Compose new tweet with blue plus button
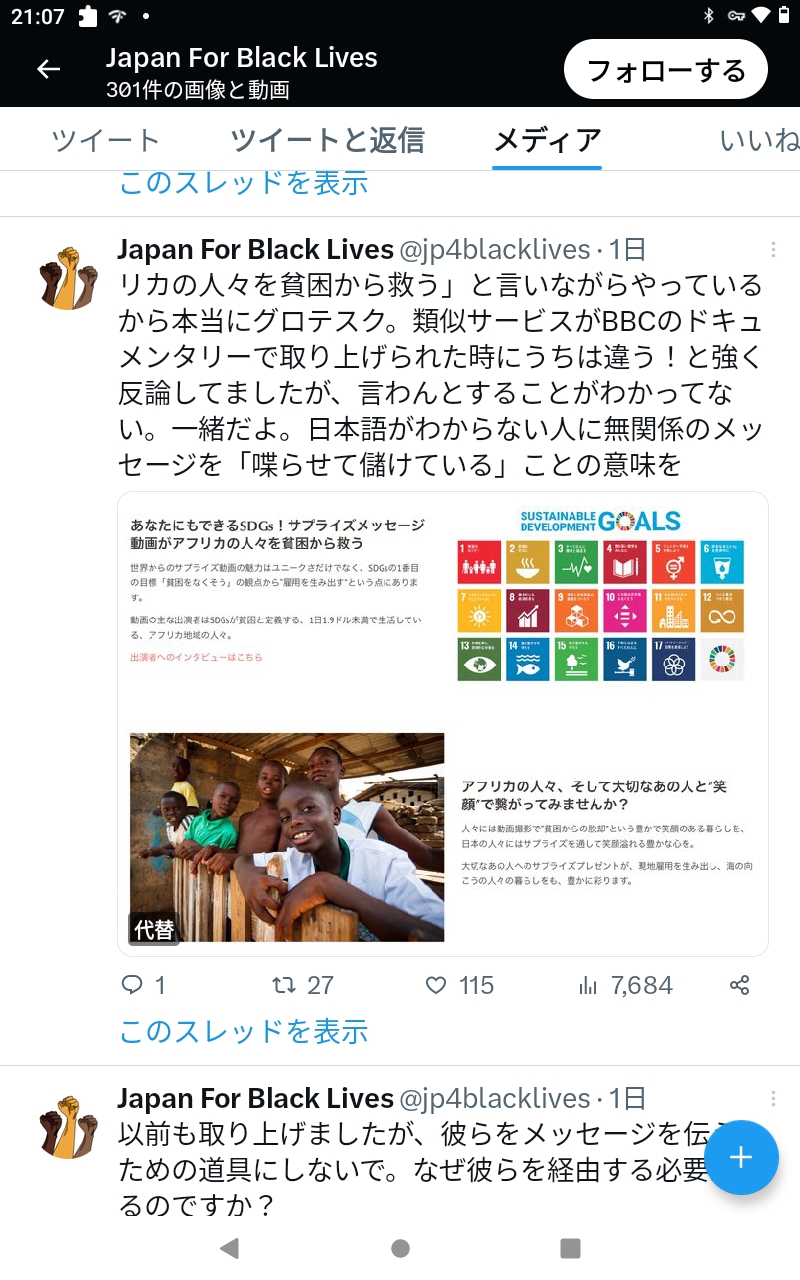 point(740,1157)
